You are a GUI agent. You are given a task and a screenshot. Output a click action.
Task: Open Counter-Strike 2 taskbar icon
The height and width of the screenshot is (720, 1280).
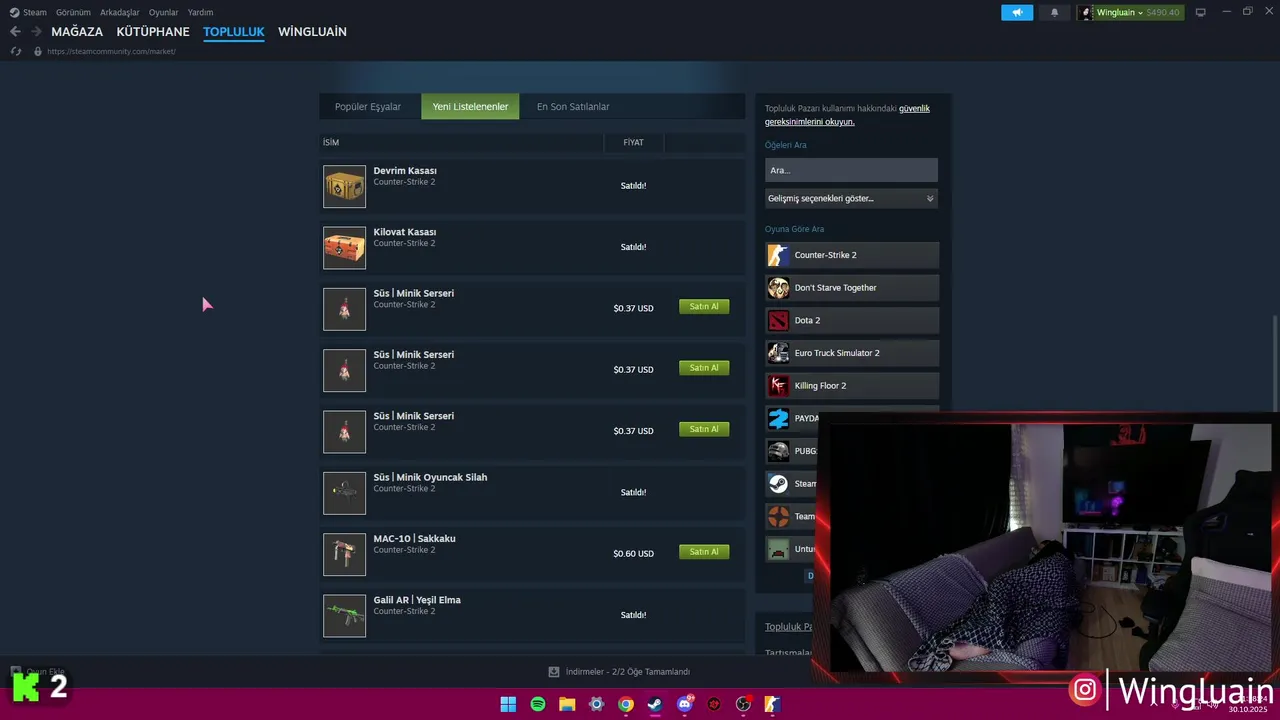[773, 704]
